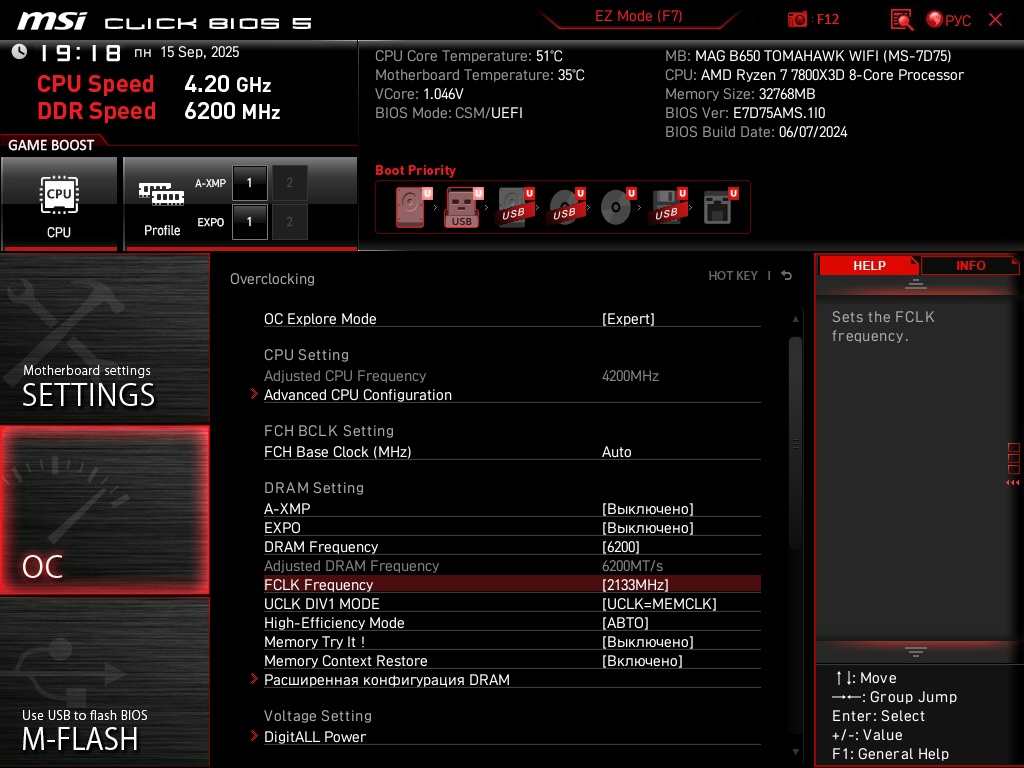This screenshot has width=1024, height=768.
Task: Select the USB optical drive boot device icon
Action: coord(566,207)
